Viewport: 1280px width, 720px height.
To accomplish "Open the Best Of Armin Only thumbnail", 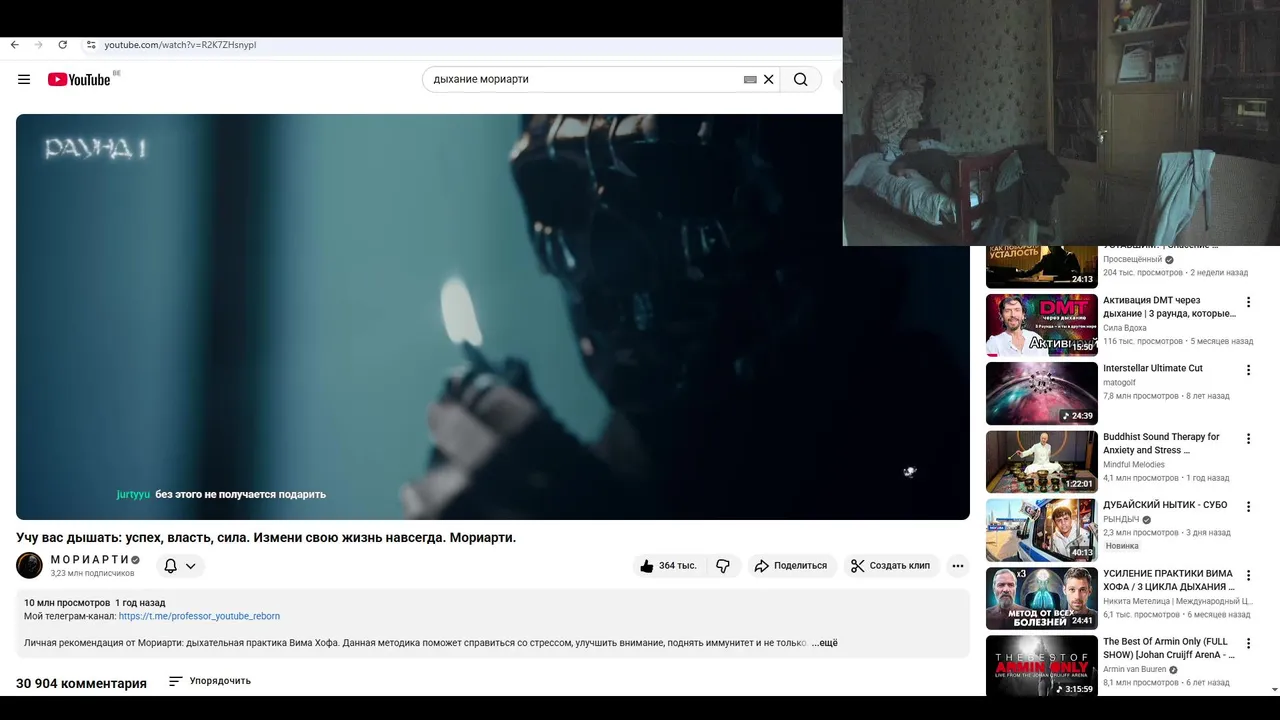I will pyautogui.click(x=1042, y=666).
